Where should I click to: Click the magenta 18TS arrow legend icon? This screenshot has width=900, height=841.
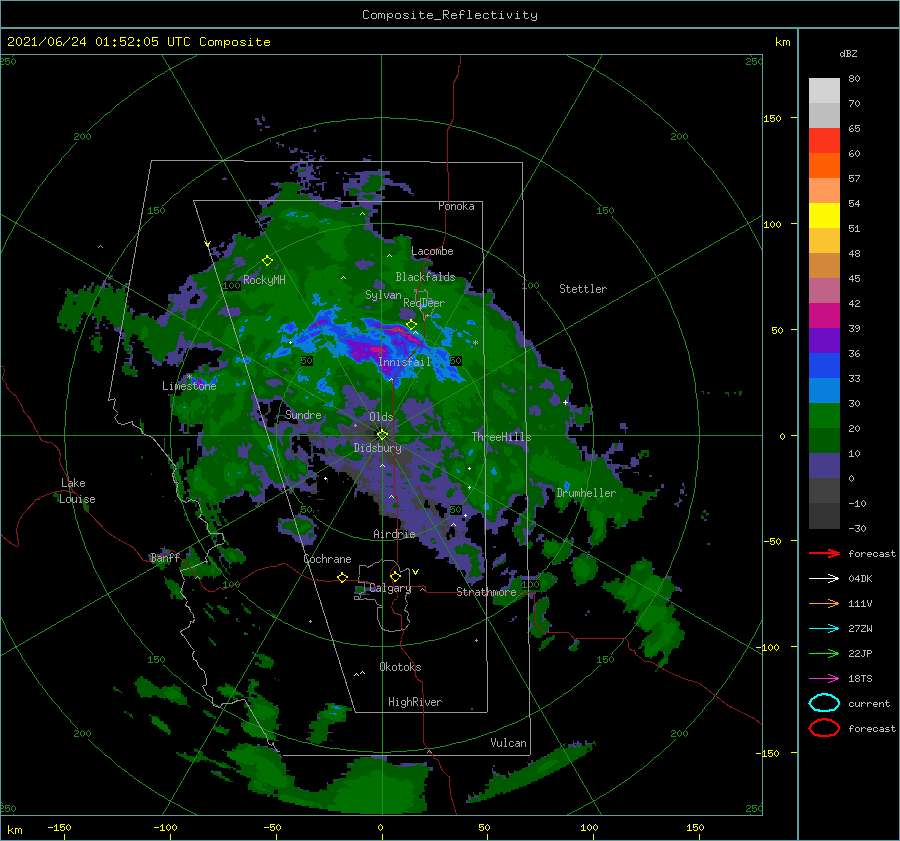point(824,679)
